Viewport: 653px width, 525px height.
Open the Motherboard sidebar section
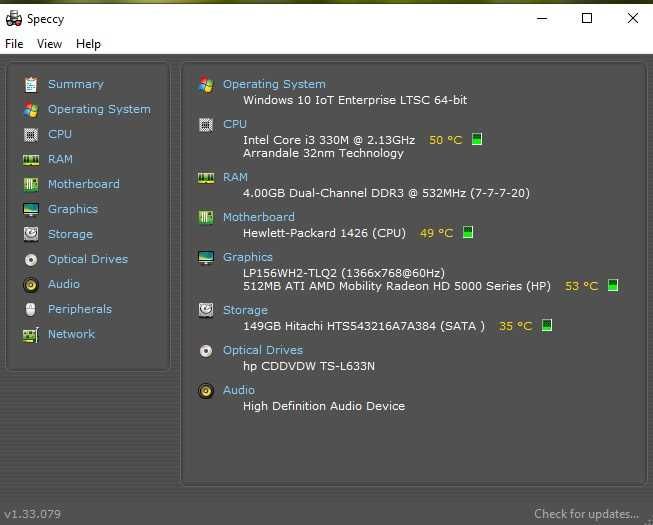click(x=84, y=184)
